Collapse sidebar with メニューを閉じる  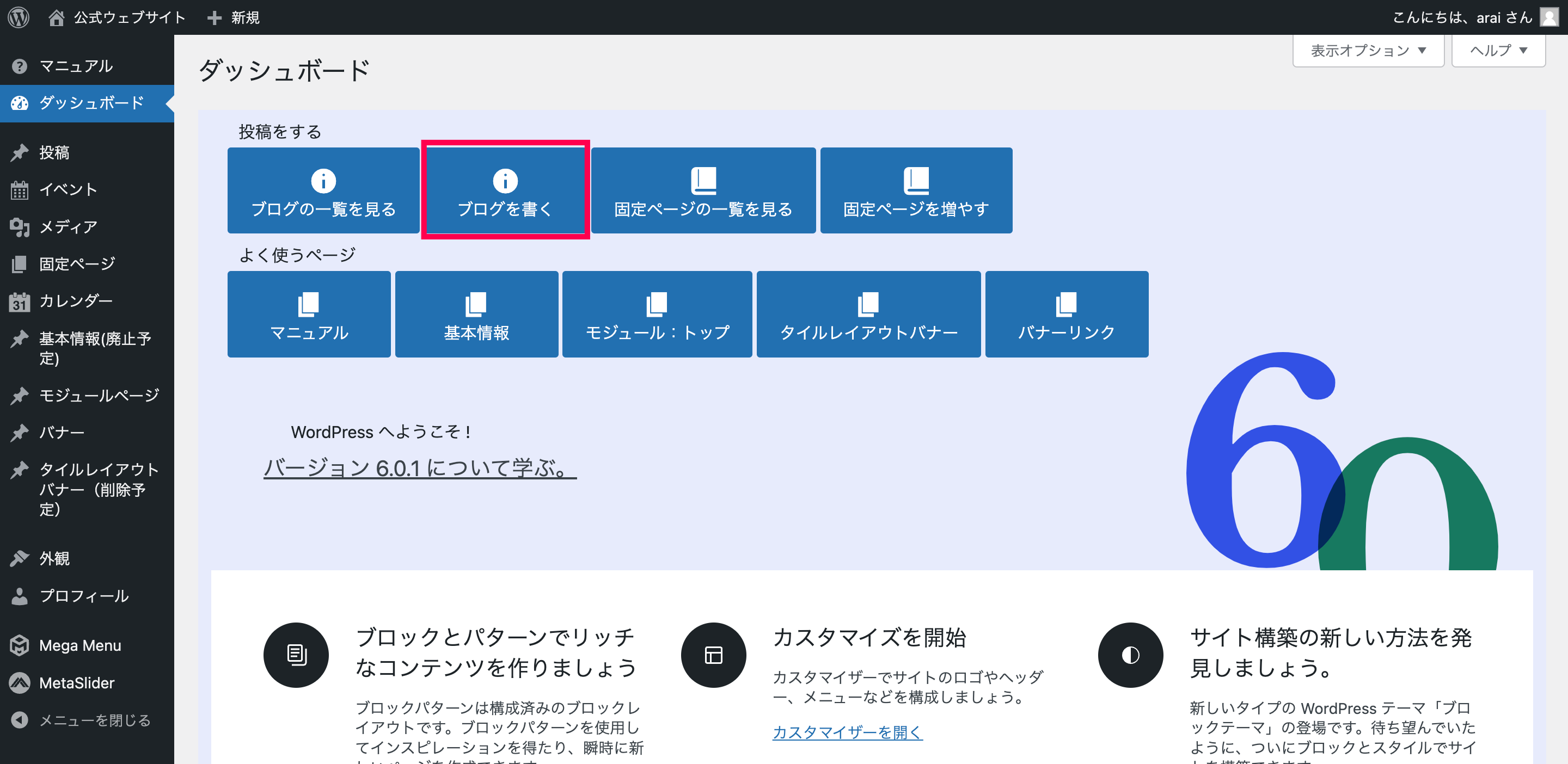point(94,720)
